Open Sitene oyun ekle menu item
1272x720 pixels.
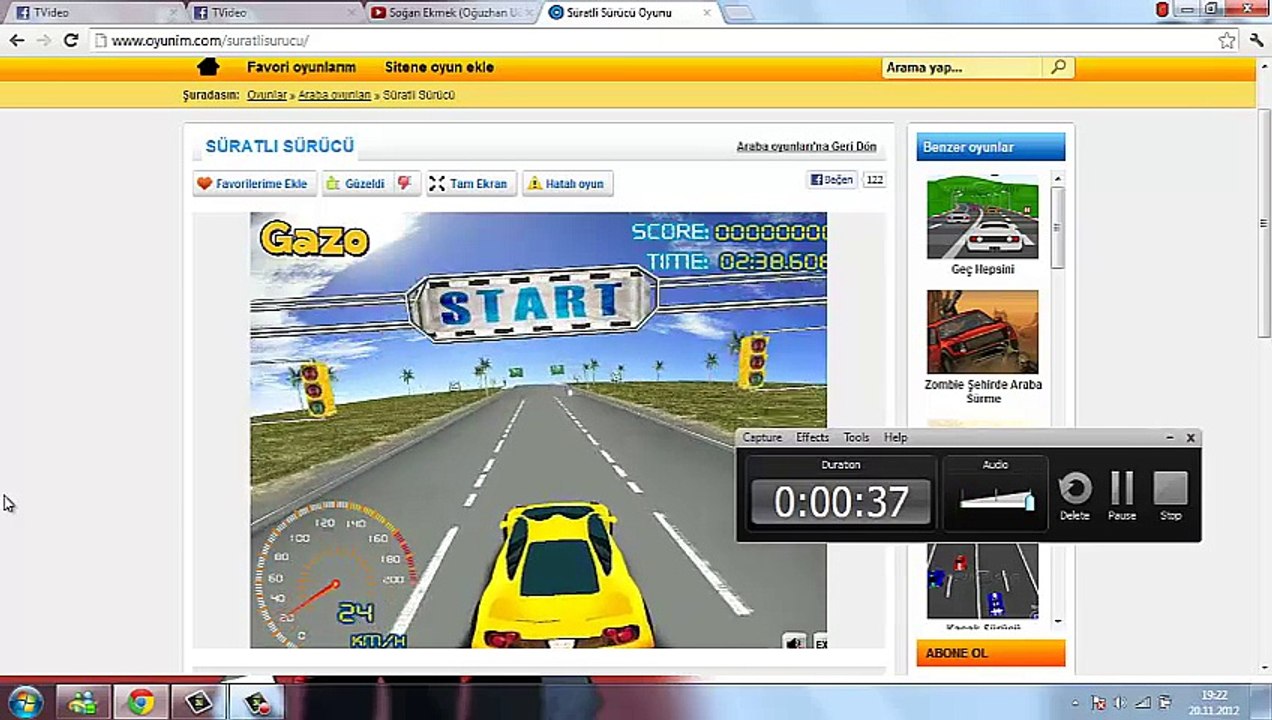(x=439, y=67)
